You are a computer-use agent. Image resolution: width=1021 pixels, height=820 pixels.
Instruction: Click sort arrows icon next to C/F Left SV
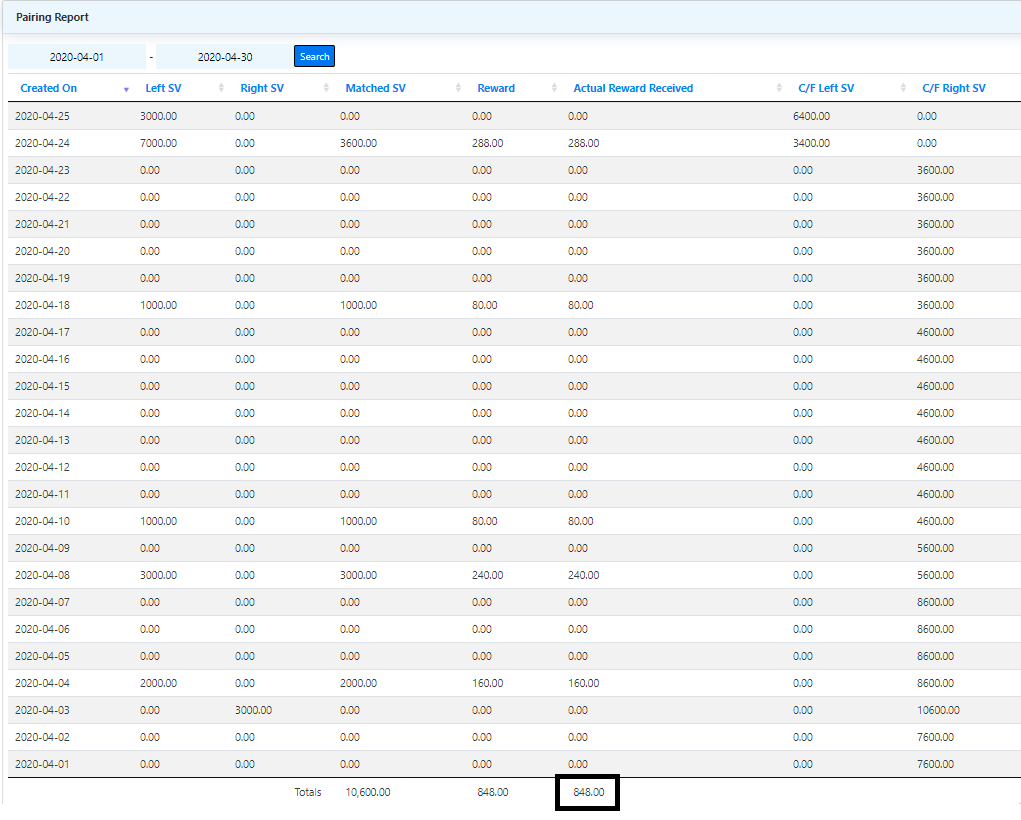(x=903, y=88)
